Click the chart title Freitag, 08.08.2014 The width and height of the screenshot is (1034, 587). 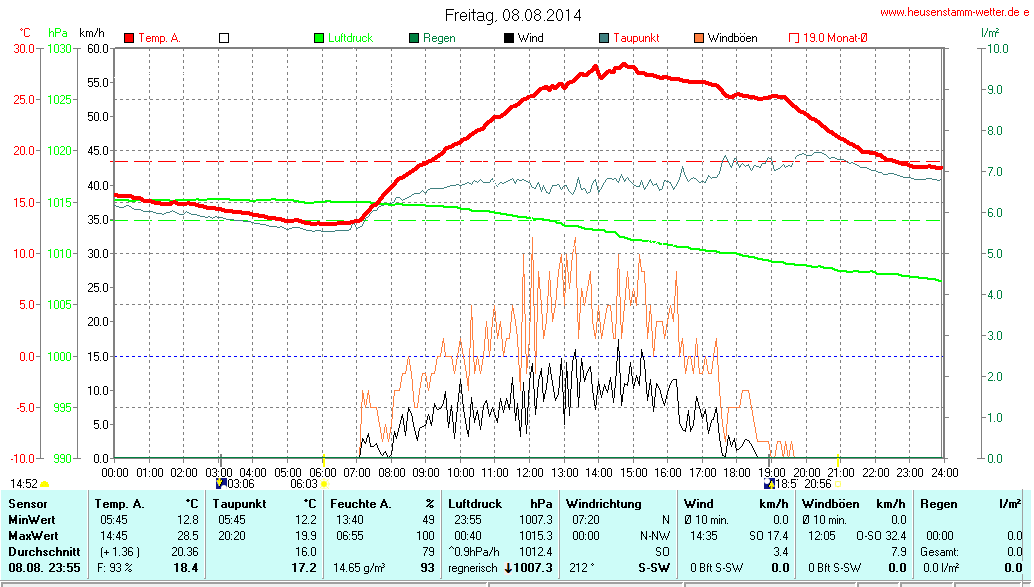pyautogui.click(x=513, y=15)
